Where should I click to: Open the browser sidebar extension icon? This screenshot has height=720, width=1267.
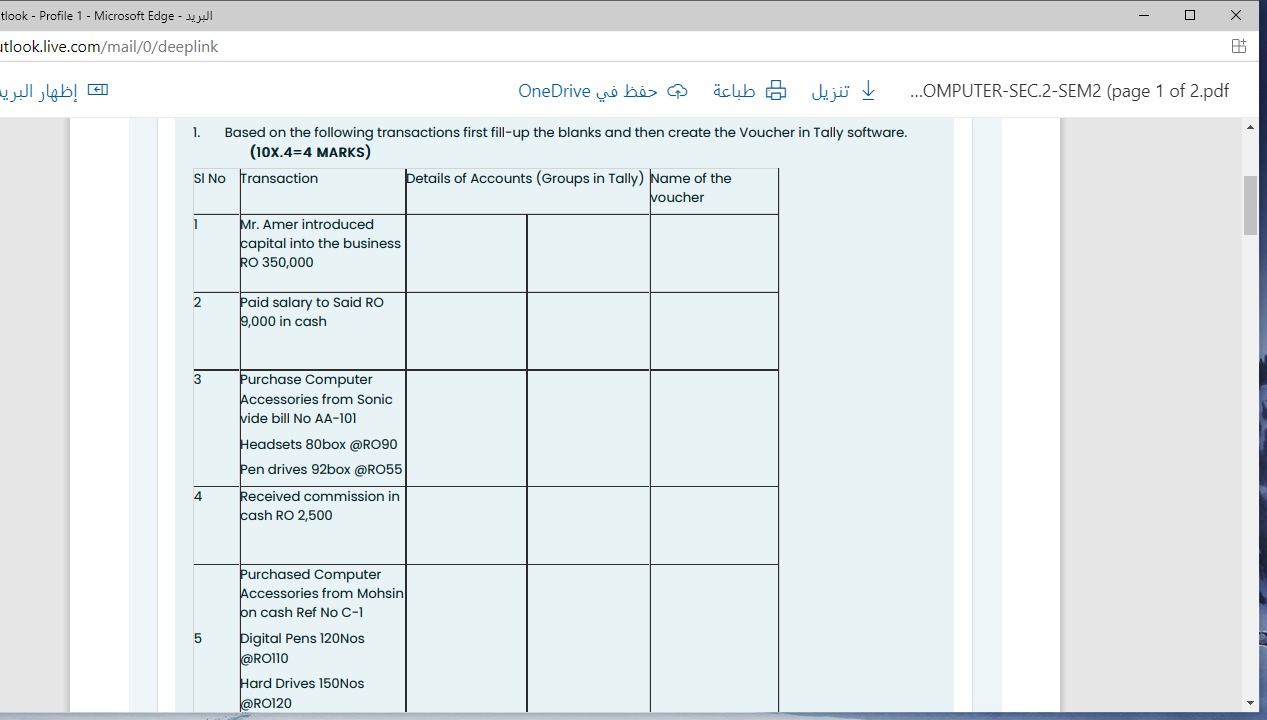(1239, 46)
